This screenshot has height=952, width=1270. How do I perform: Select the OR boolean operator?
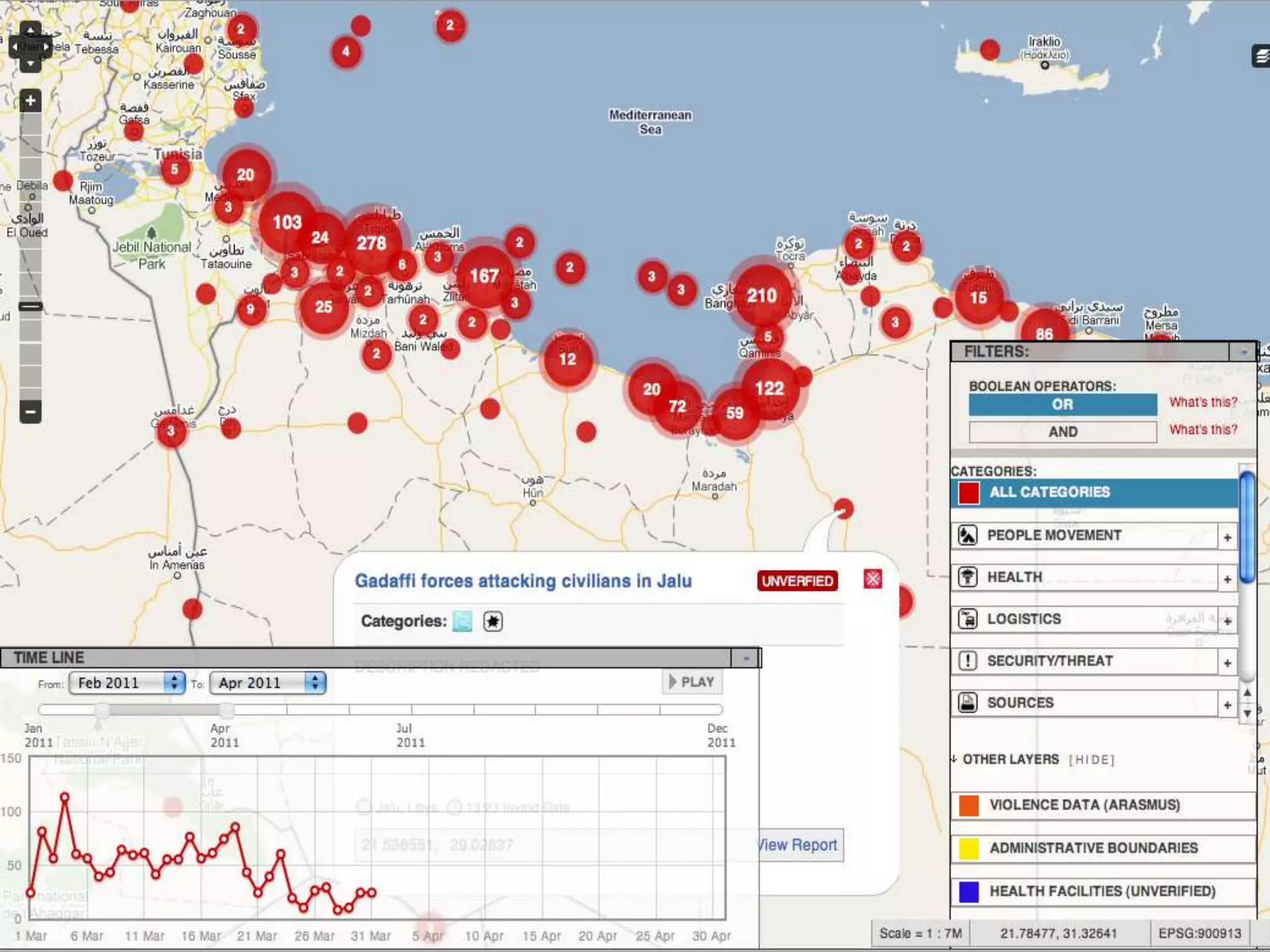(x=1062, y=405)
